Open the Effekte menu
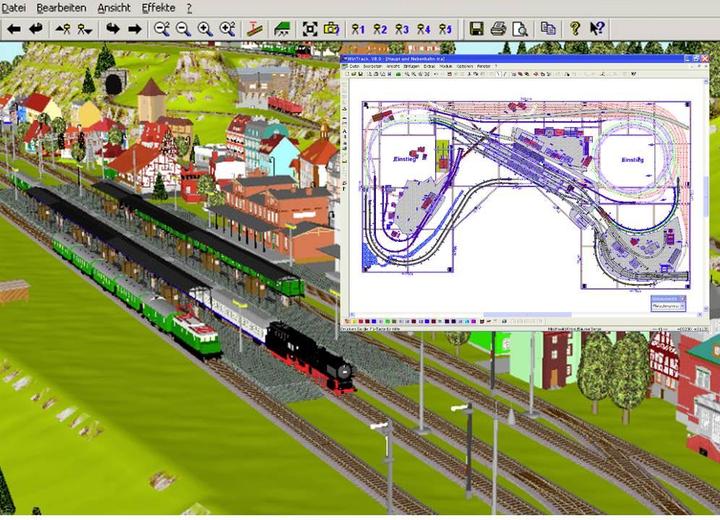The height and width of the screenshot is (520, 720). tap(158, 8)
